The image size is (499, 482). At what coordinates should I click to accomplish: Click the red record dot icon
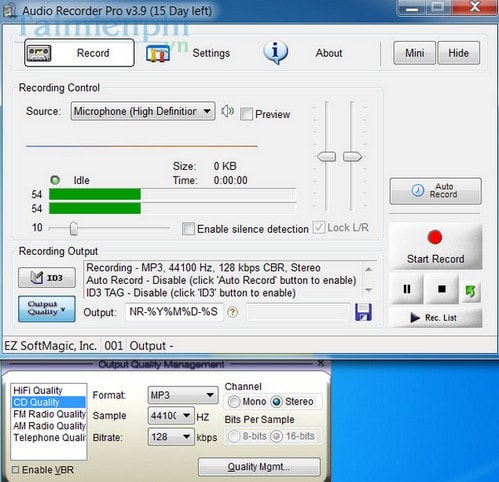[x=435, y=237]
